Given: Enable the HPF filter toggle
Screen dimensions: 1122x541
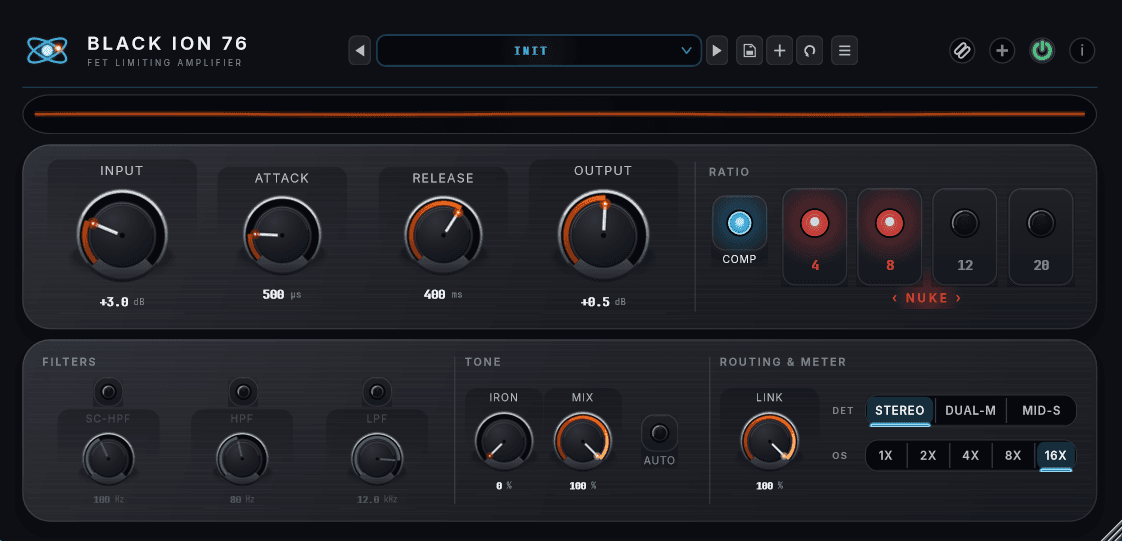Looking at the screenshot, I should (243, 391).
